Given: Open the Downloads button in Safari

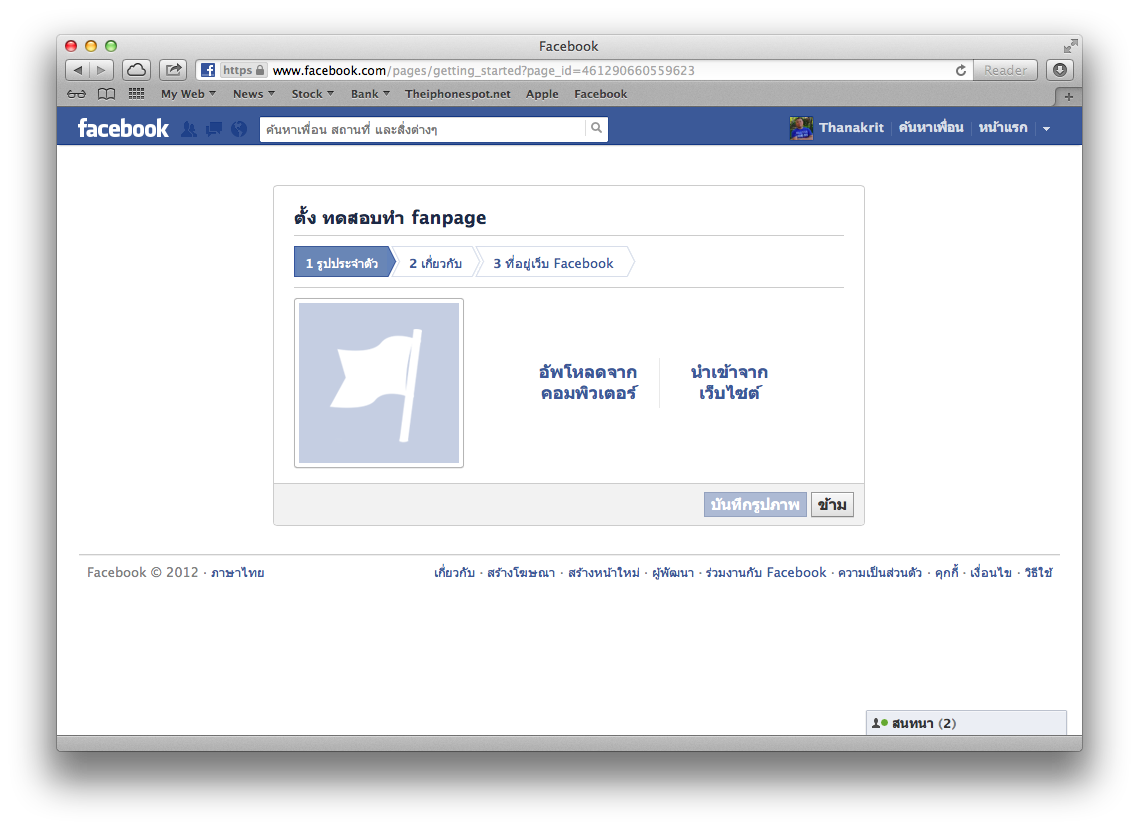Looking at the screenshot, I should tap(1060, 70).
